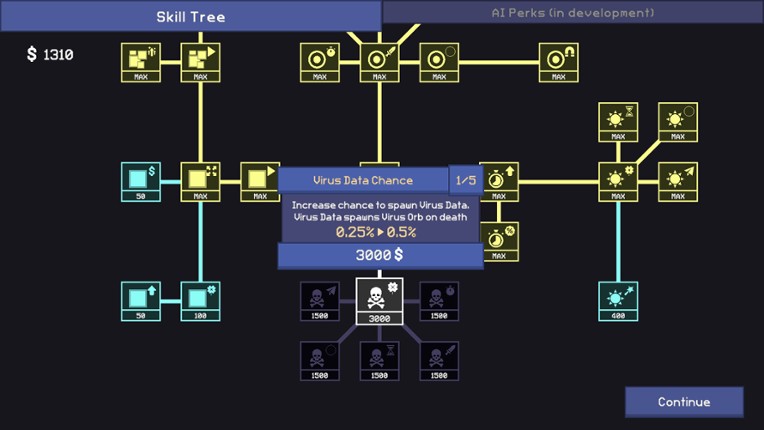764x430 pixels.
Task: Select the skull with stopwatch skill node
Action: pyautogui.click(x=439, y=300)
